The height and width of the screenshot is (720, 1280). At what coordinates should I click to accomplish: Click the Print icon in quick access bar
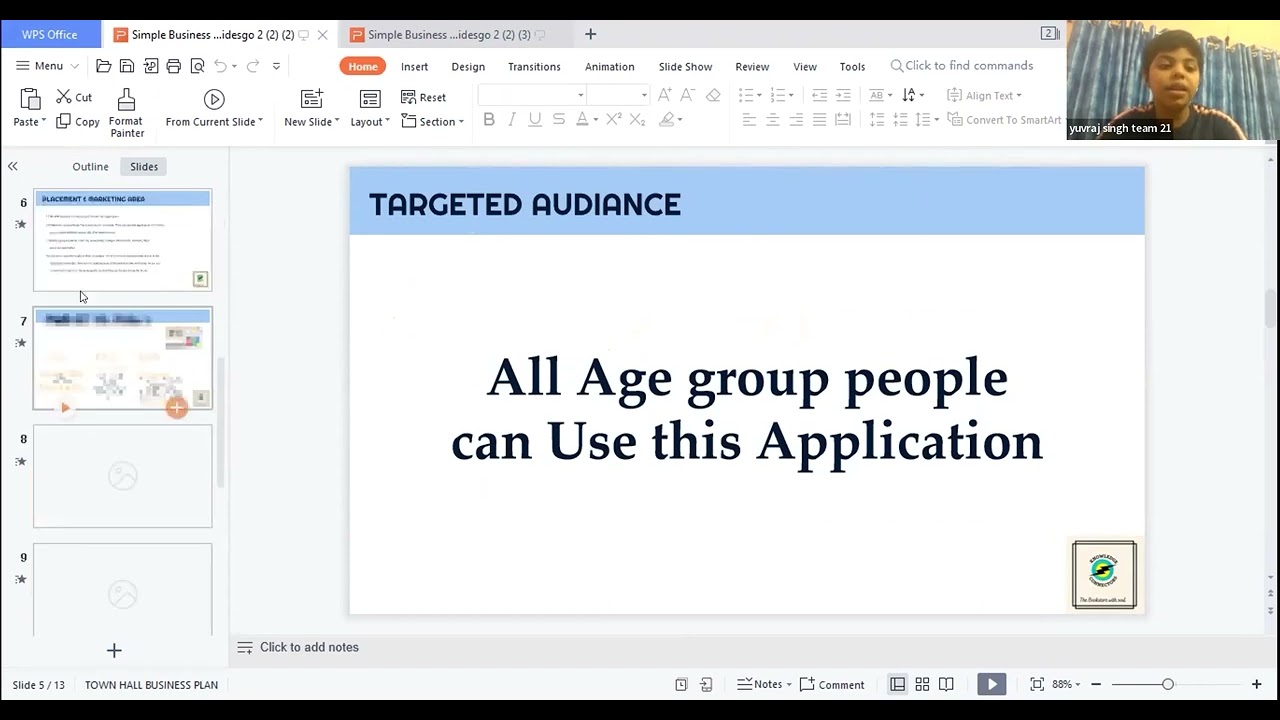174,66
